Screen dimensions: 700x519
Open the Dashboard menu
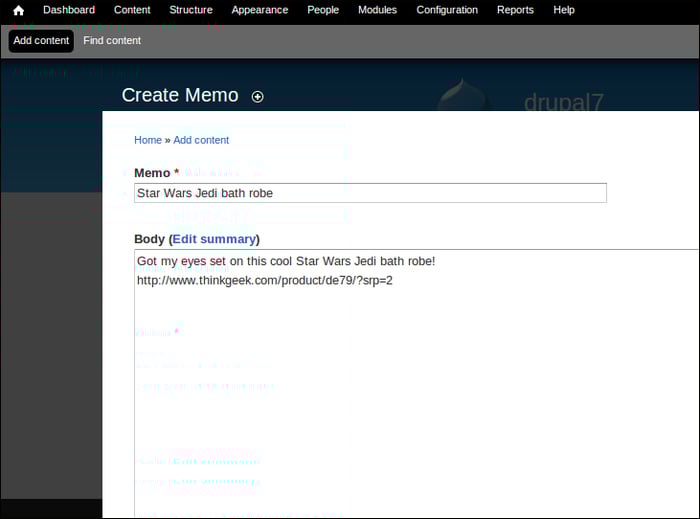pyautogui.click(x=69, y=10)
